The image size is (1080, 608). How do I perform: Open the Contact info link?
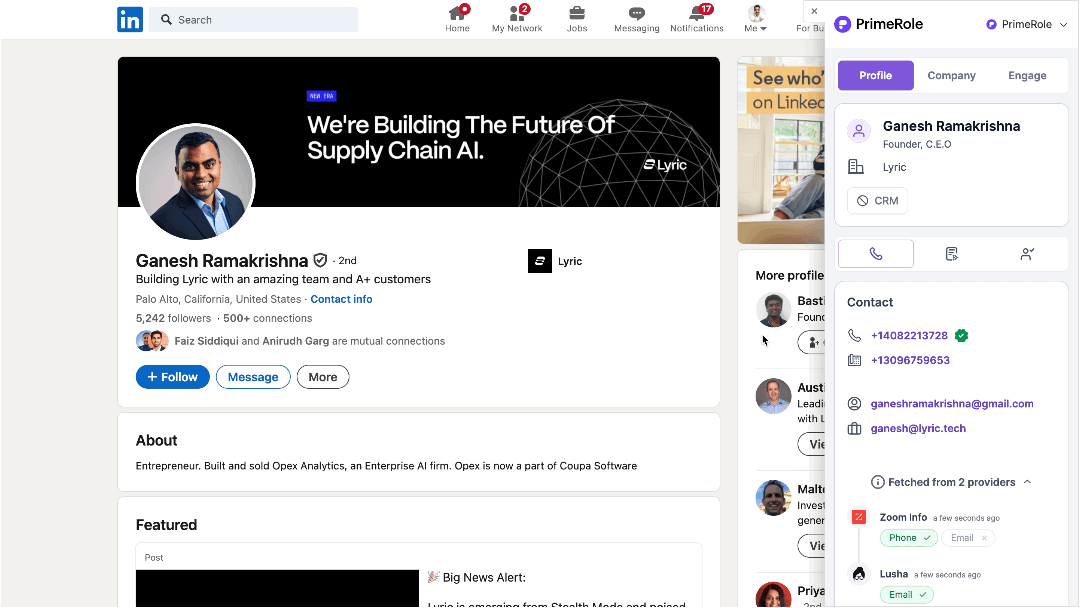[341, 299]
